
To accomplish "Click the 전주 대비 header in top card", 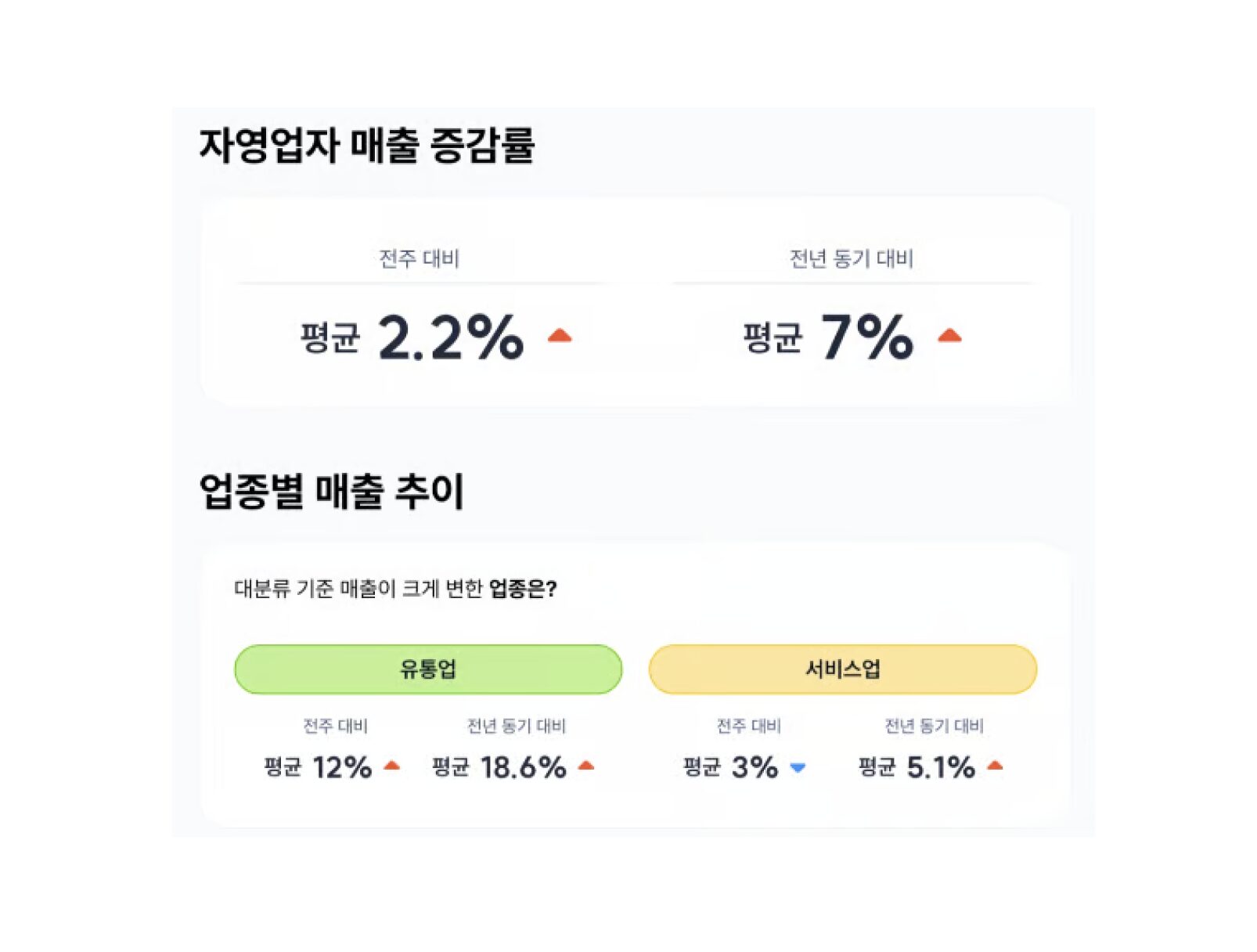I will [419, 258].
